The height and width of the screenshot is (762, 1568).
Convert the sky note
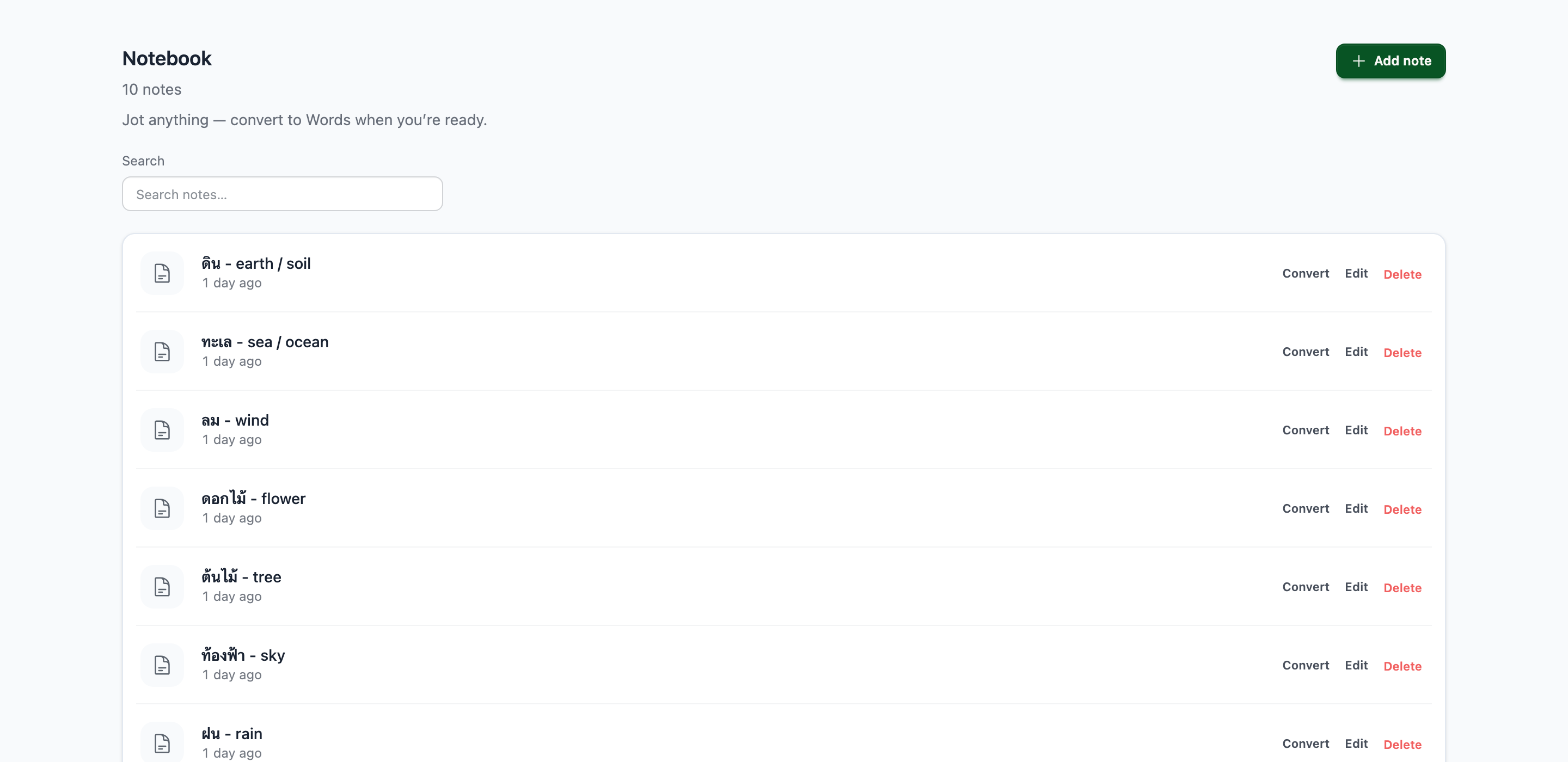1306,665
